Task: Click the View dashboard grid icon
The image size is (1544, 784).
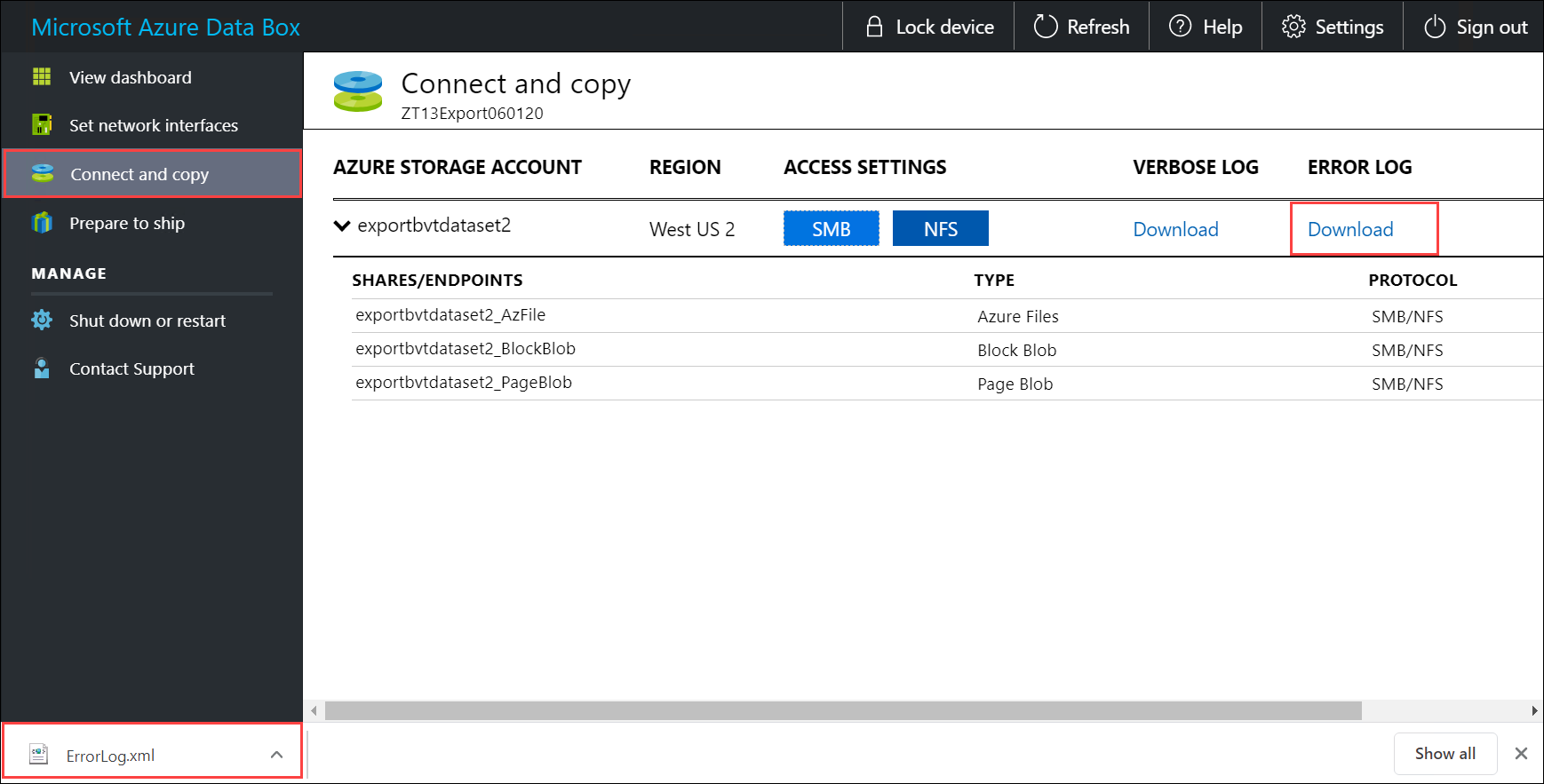Action: [x=42, y=77]
